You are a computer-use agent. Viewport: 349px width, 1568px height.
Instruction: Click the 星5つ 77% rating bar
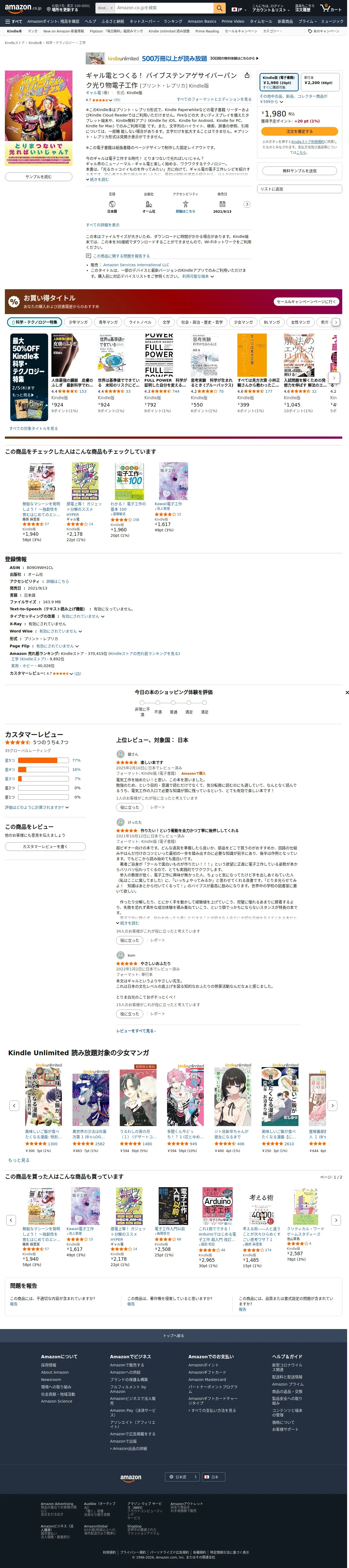[x=43, y=760]
